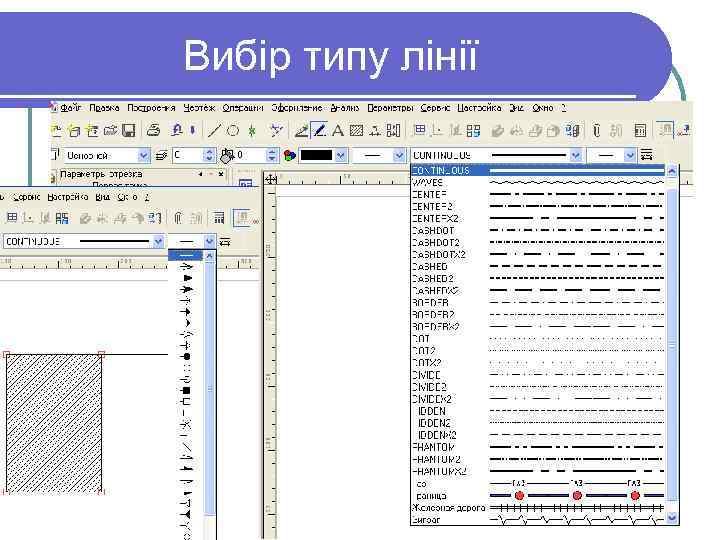The image size is (720, 540).
Task: Click the highlighted pencil-with-line edit icon
Action: tap(319, 130)
